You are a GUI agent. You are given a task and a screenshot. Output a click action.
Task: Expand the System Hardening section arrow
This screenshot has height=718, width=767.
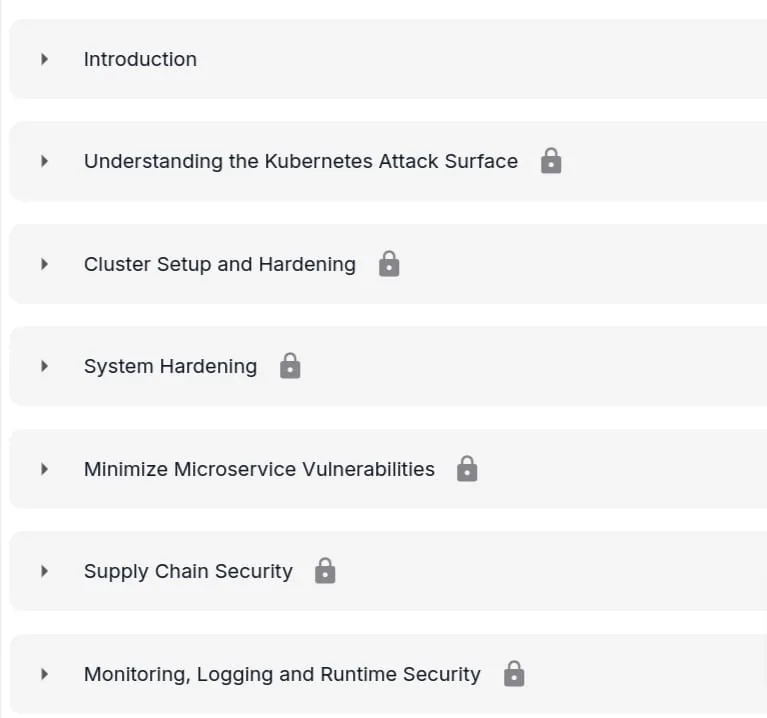(x=45, y=366)
